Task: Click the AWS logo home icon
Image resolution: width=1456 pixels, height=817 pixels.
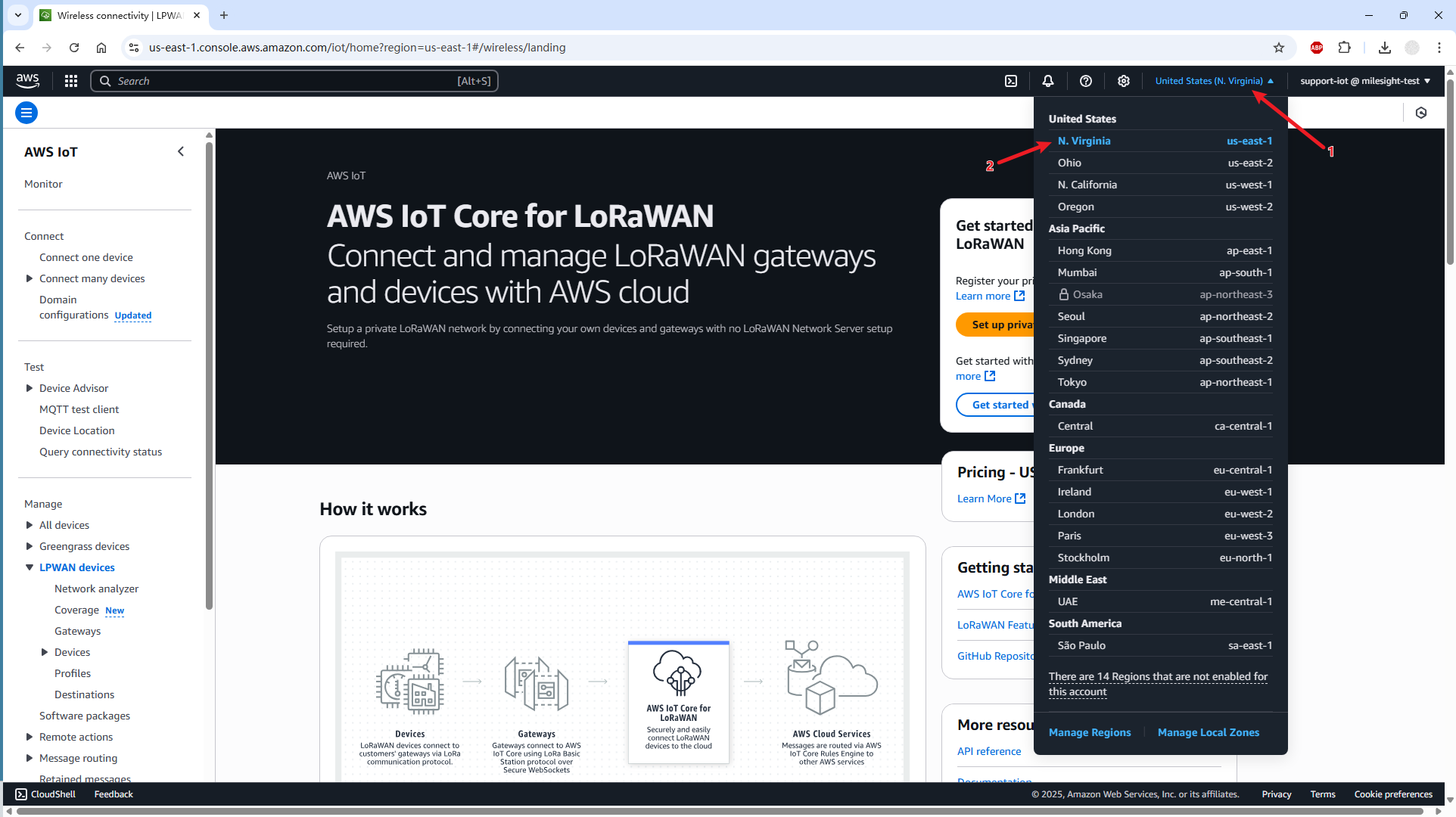Action: [28, 80]
